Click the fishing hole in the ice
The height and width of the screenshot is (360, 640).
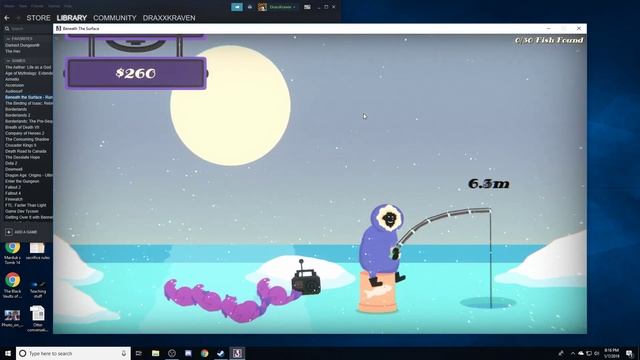click(x=488, y=303)
